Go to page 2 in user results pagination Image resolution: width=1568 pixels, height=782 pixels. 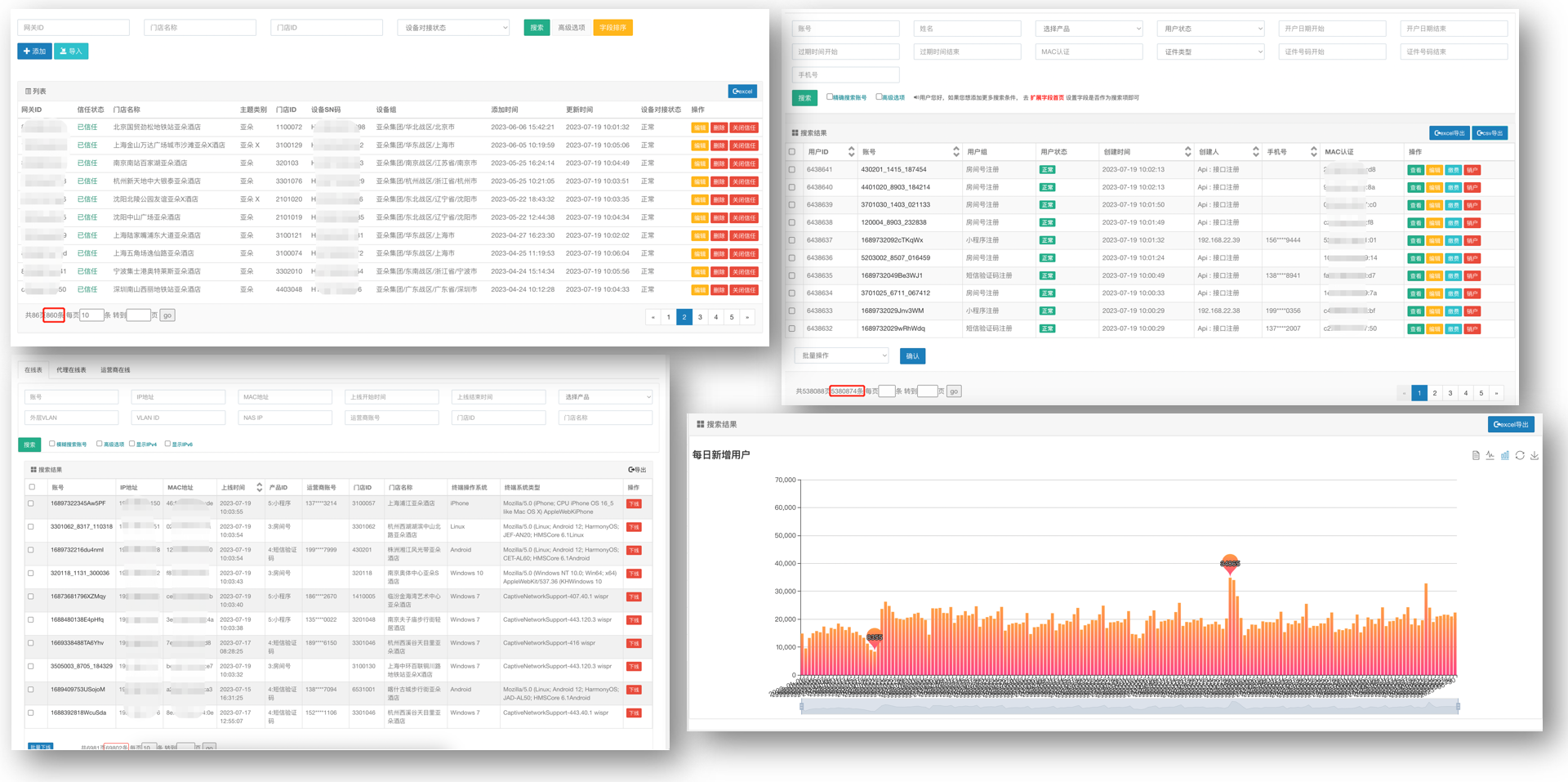1435,393
